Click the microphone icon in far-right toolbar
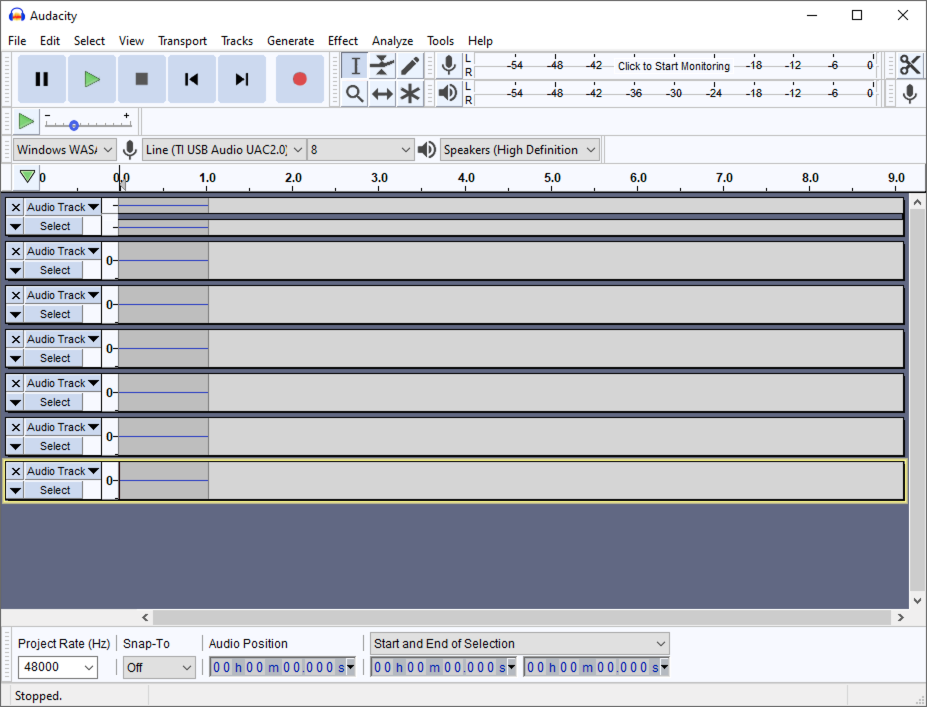 [x=910, y=93]
